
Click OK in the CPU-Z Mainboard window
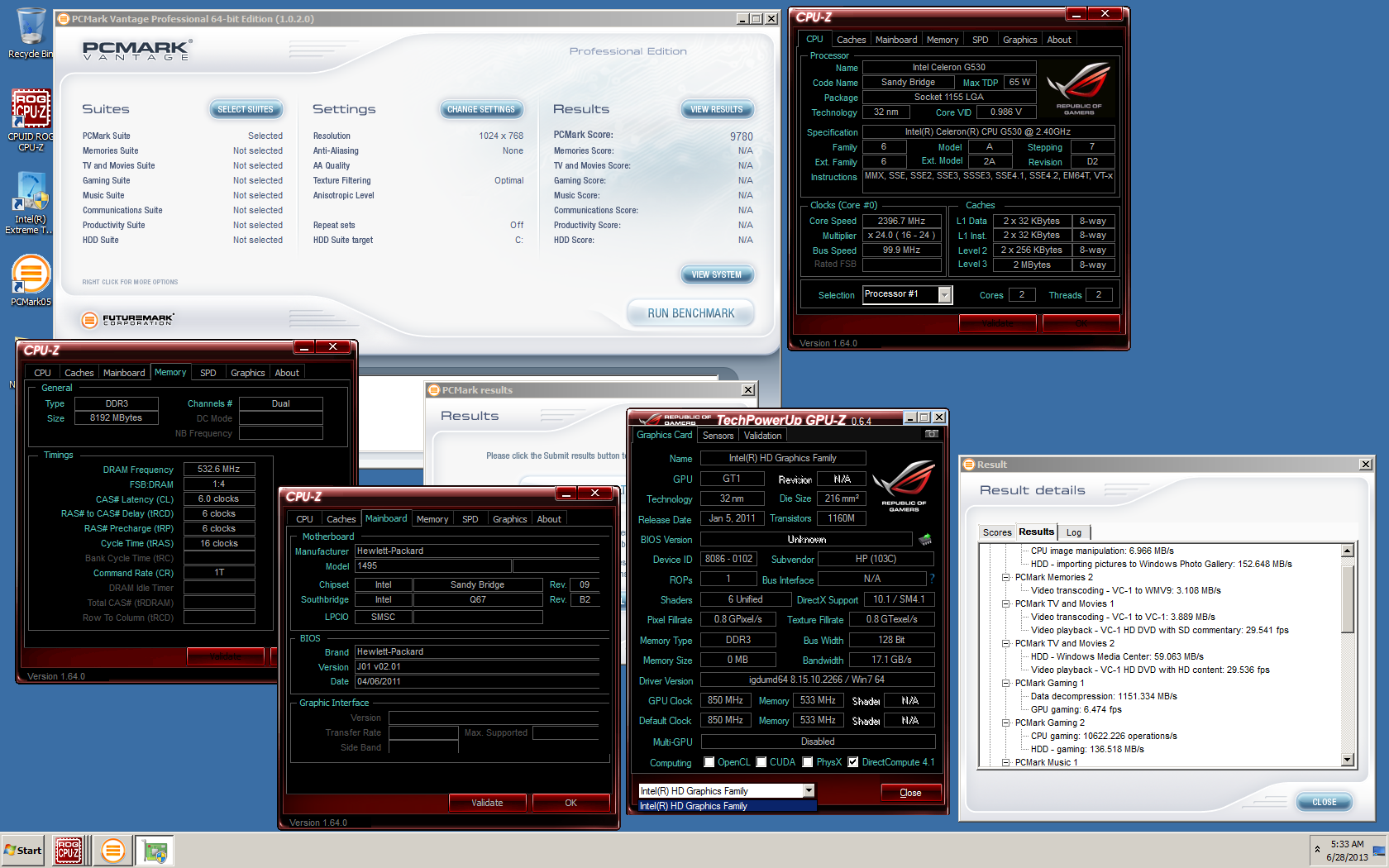click(x=570, y=803)
